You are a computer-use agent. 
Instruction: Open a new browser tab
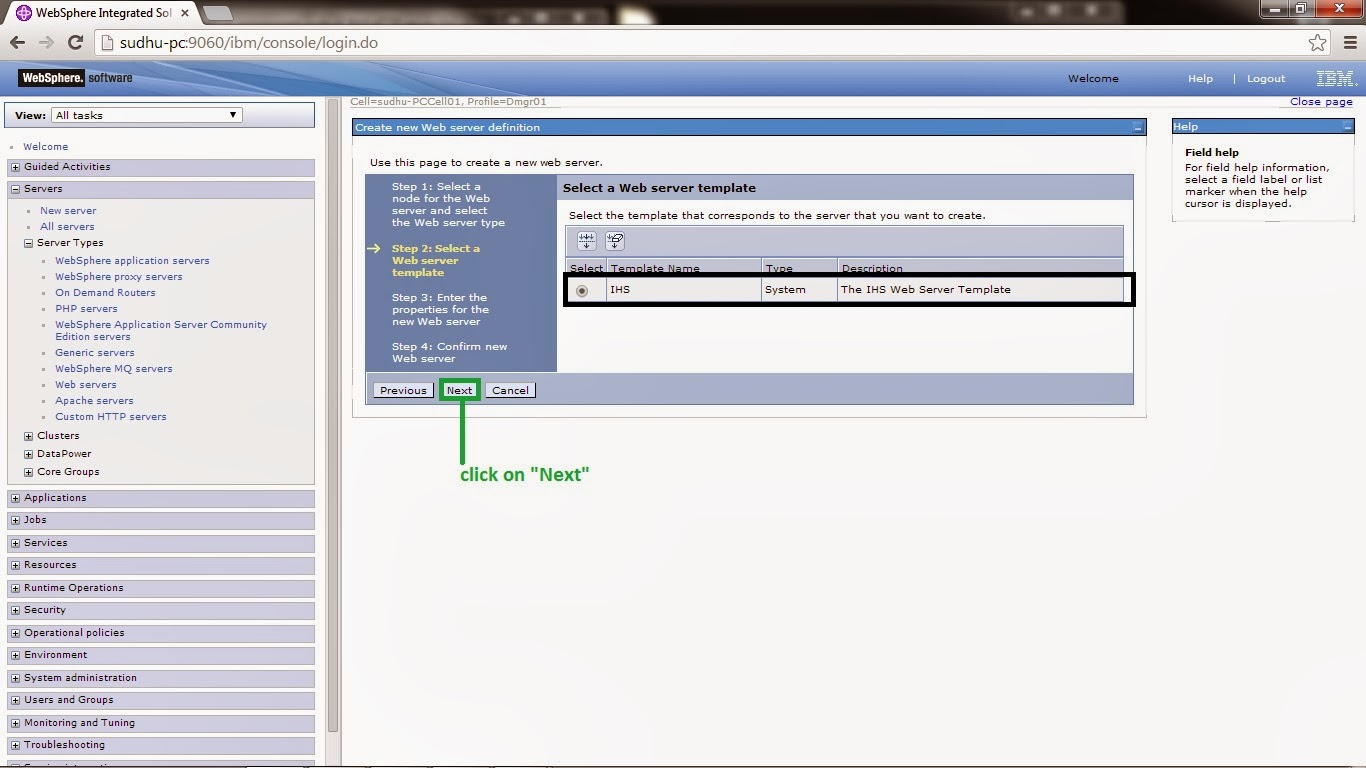pos(217,13)
